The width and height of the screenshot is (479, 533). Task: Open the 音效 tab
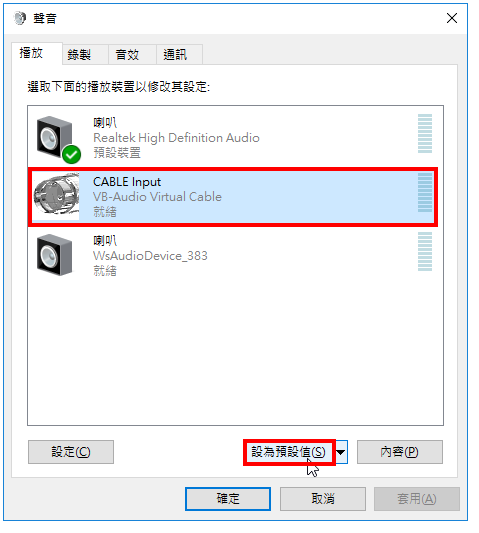pyautogui.click(x=127, y=55)
